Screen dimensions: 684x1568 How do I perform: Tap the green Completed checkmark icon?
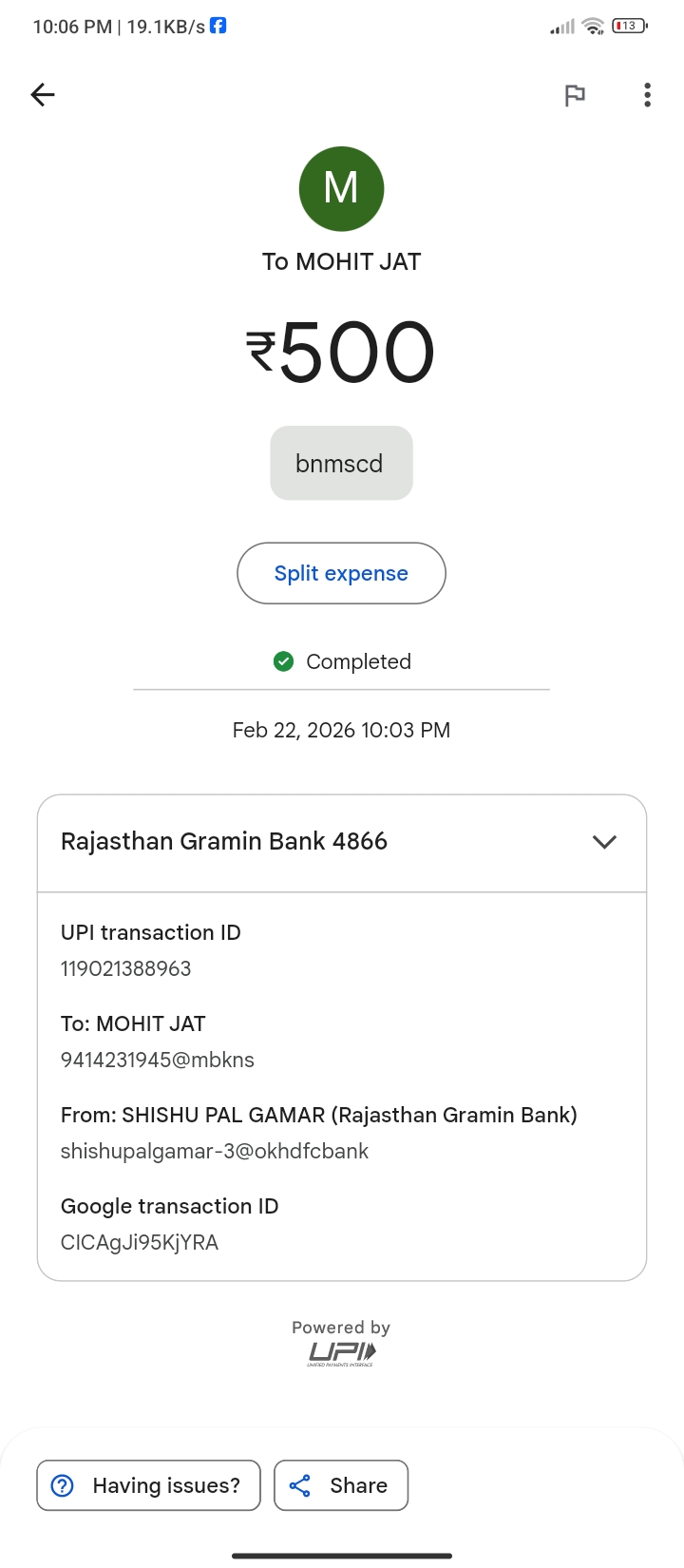click(283, 661)
